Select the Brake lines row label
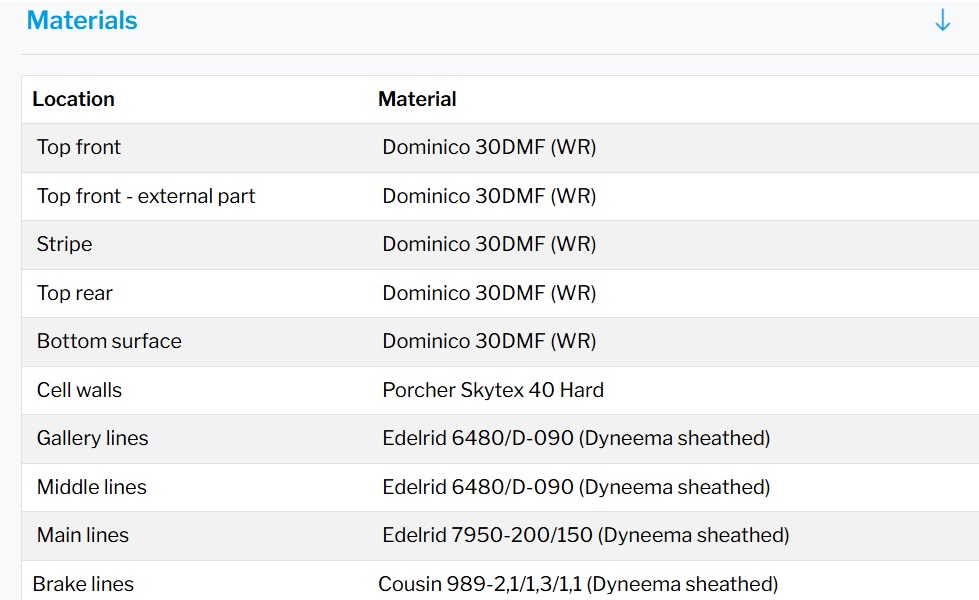 (83, 584)
